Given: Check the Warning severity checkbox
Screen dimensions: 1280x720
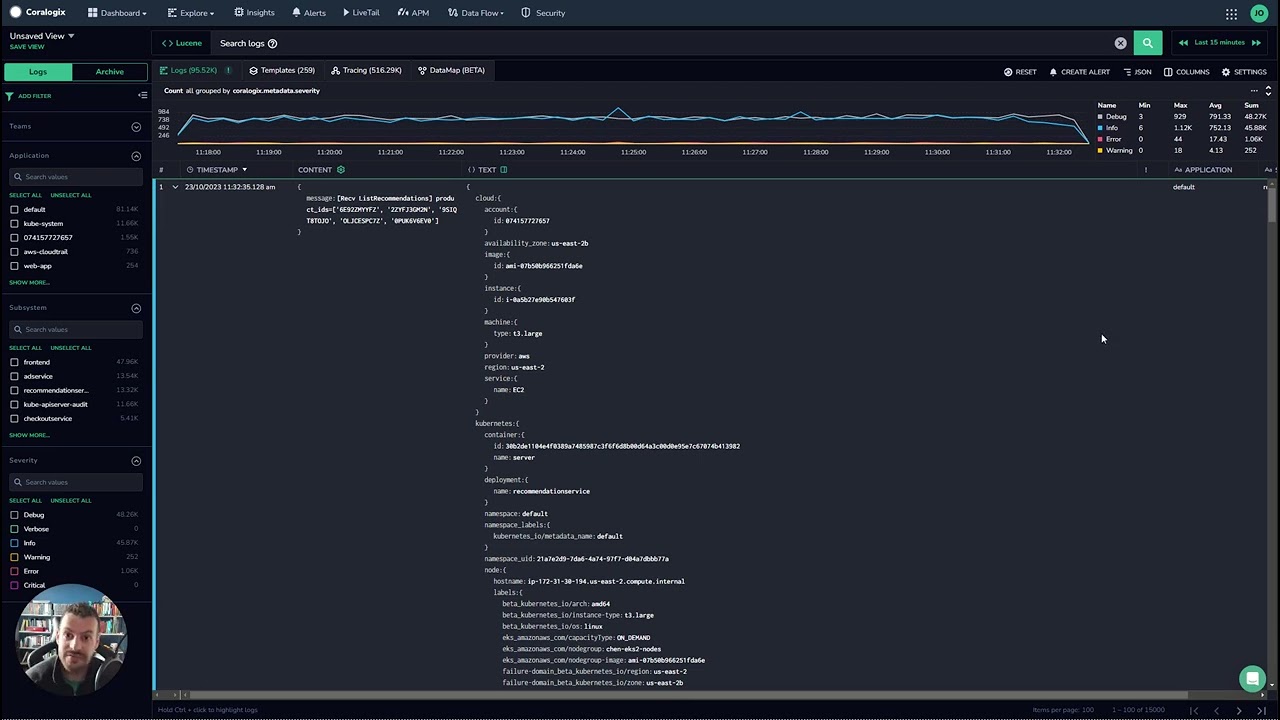Looking at the screenshot, I should [14, 557].
